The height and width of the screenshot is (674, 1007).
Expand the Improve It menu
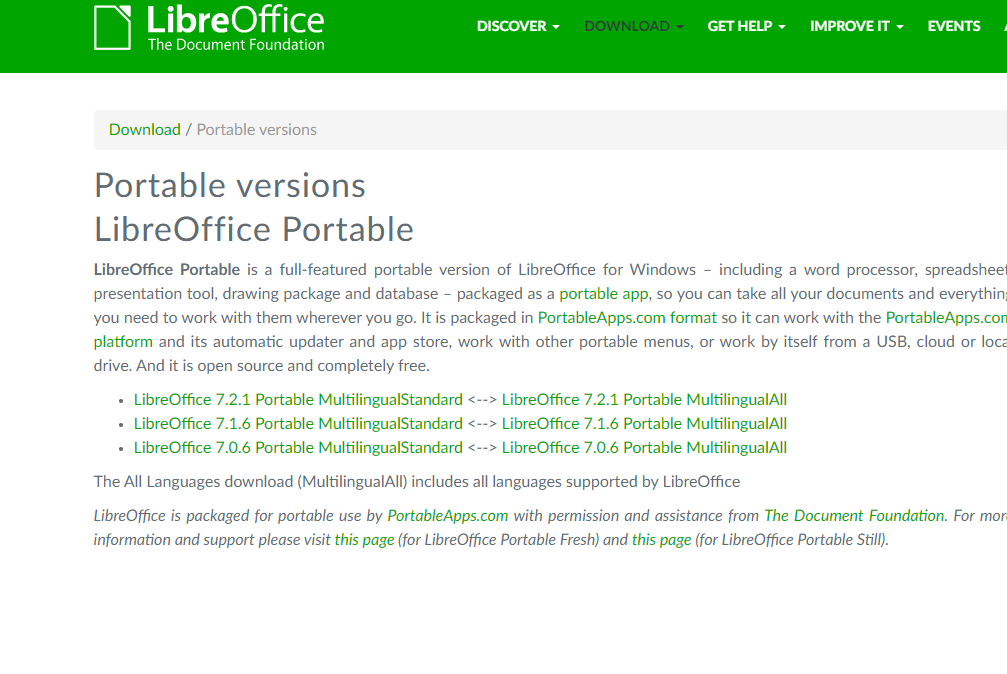coord(856,26)
